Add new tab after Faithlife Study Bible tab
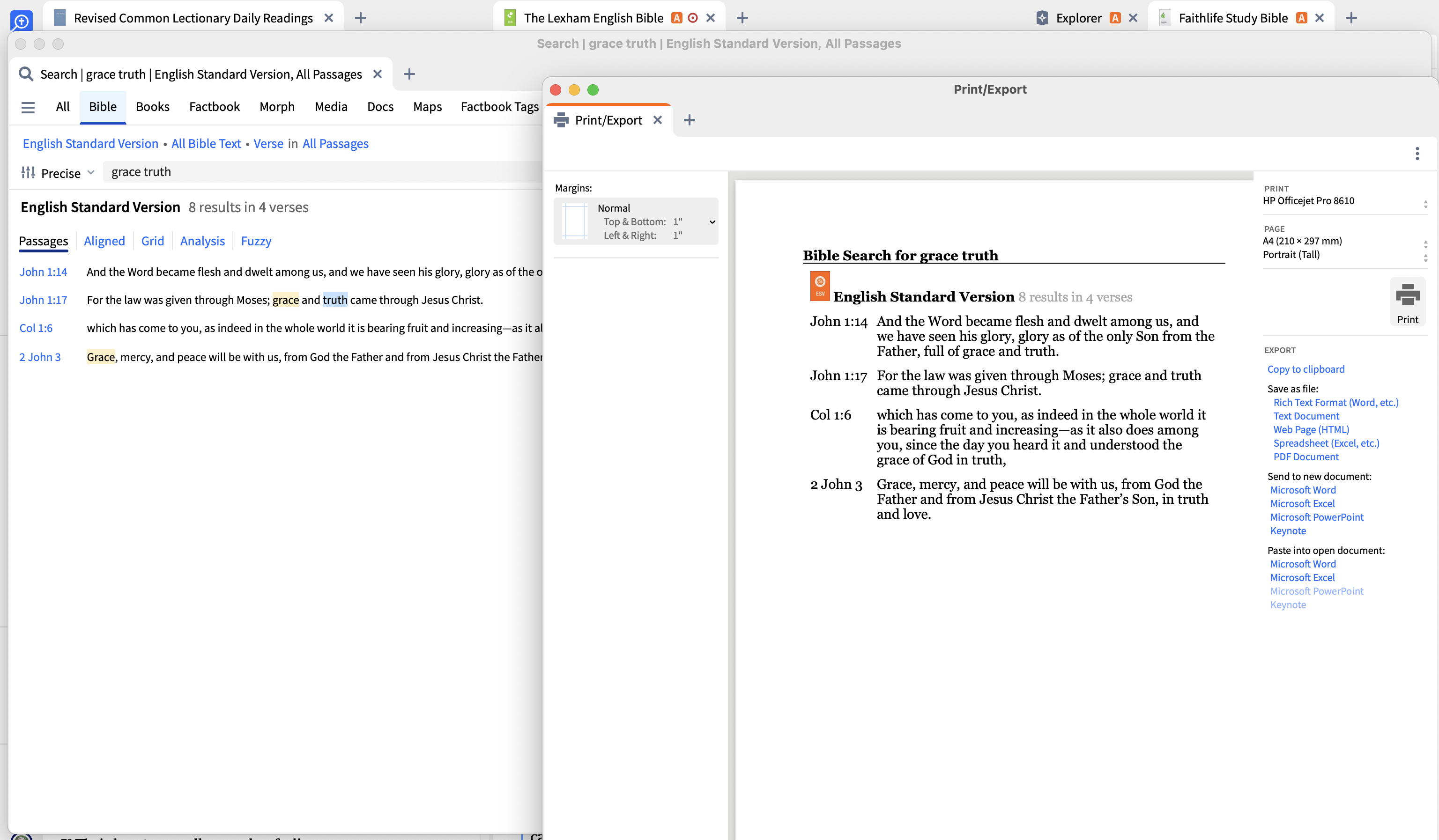The image size is (1439, 840). pos(1351,18)
